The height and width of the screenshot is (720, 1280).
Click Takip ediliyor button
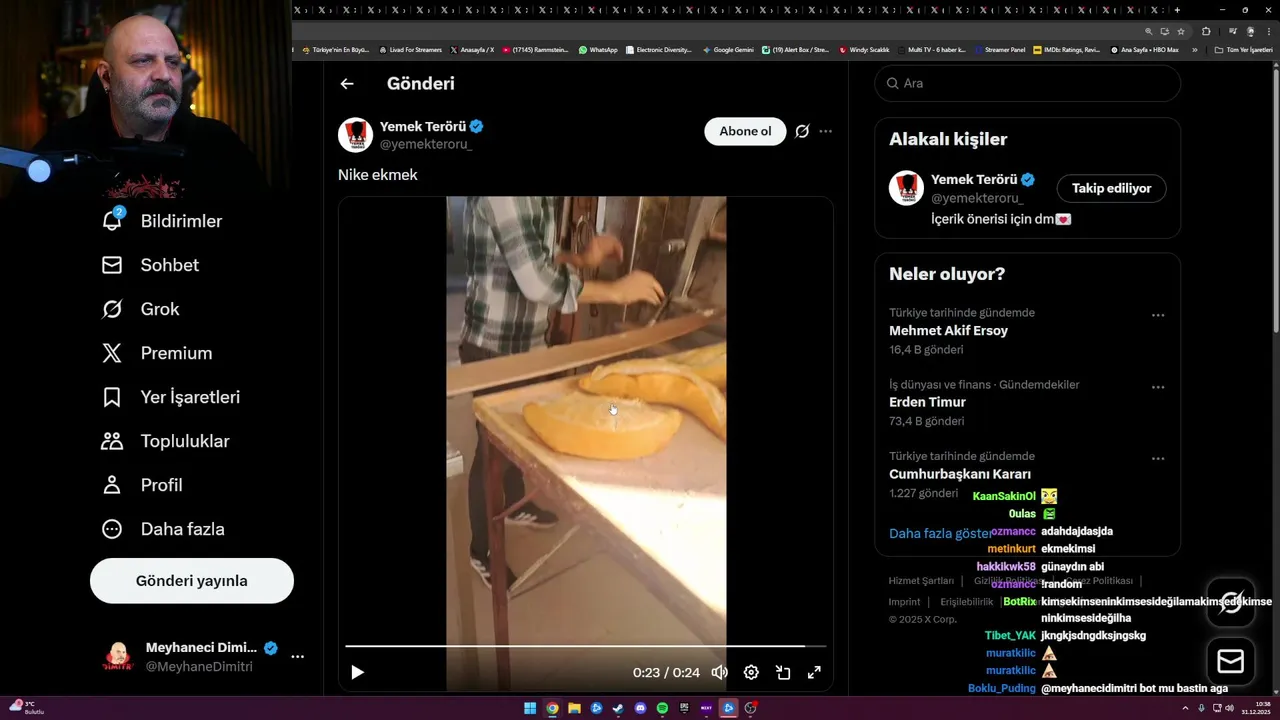point(1111,188)
